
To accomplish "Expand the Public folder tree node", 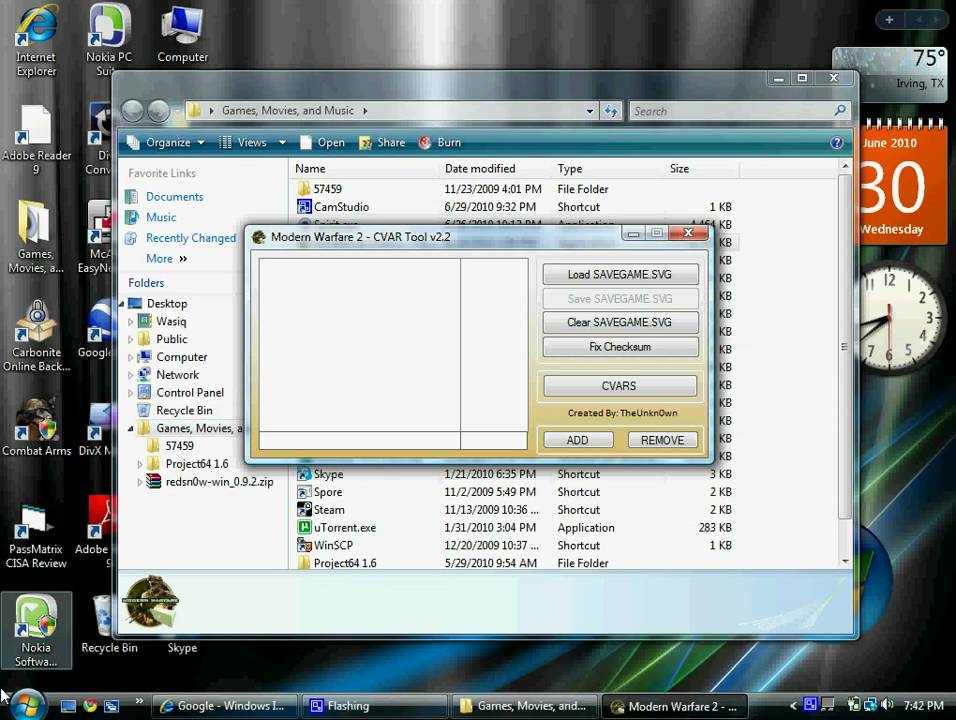I will click(130, 339).
